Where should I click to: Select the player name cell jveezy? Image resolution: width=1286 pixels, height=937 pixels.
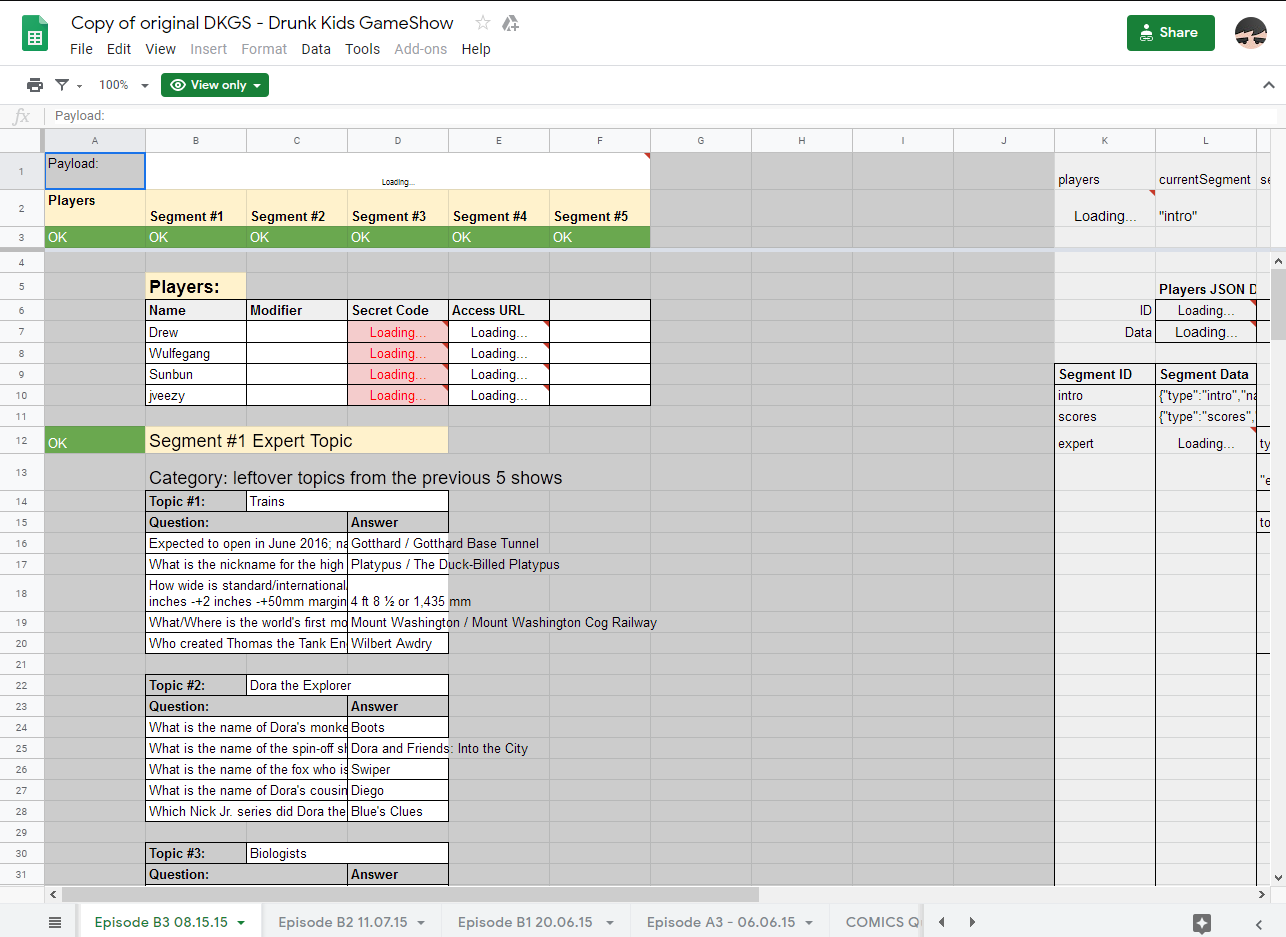click(196, 395)
